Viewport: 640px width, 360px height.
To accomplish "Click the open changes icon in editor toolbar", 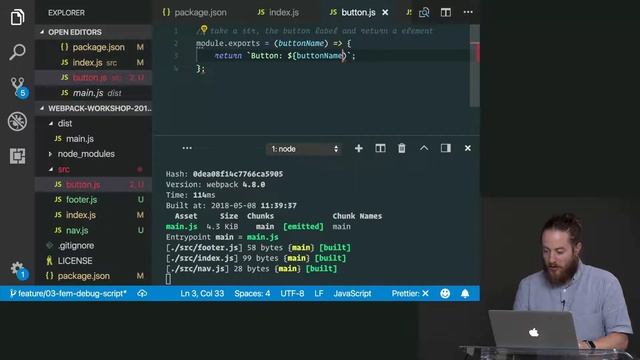I will [424, 13].
